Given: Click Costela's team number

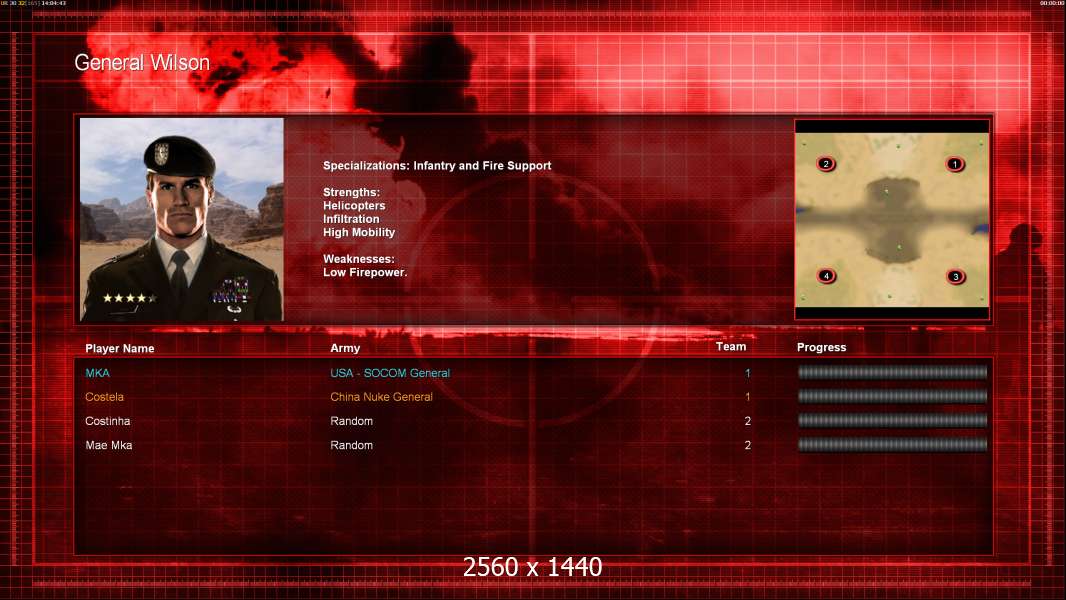Looking at the screenshot, I should (747, 397).
